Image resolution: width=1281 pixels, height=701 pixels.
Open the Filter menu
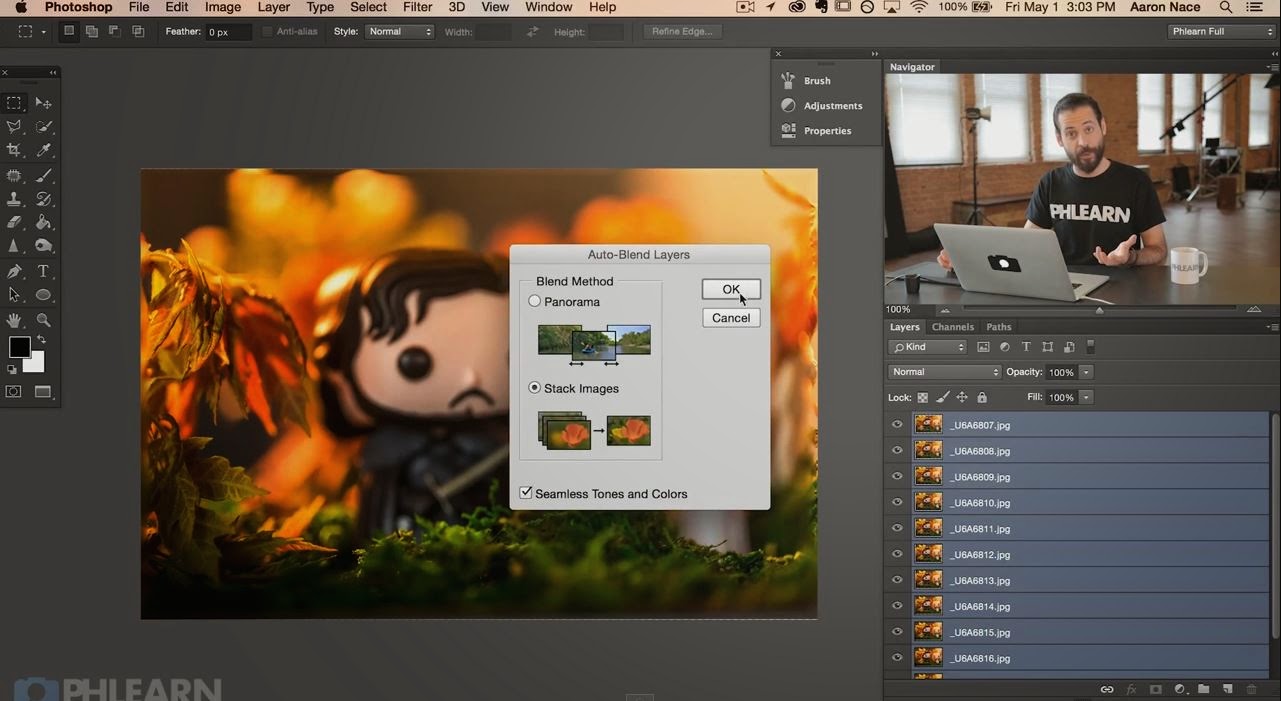pyautogui.click(x=416, y=7)
